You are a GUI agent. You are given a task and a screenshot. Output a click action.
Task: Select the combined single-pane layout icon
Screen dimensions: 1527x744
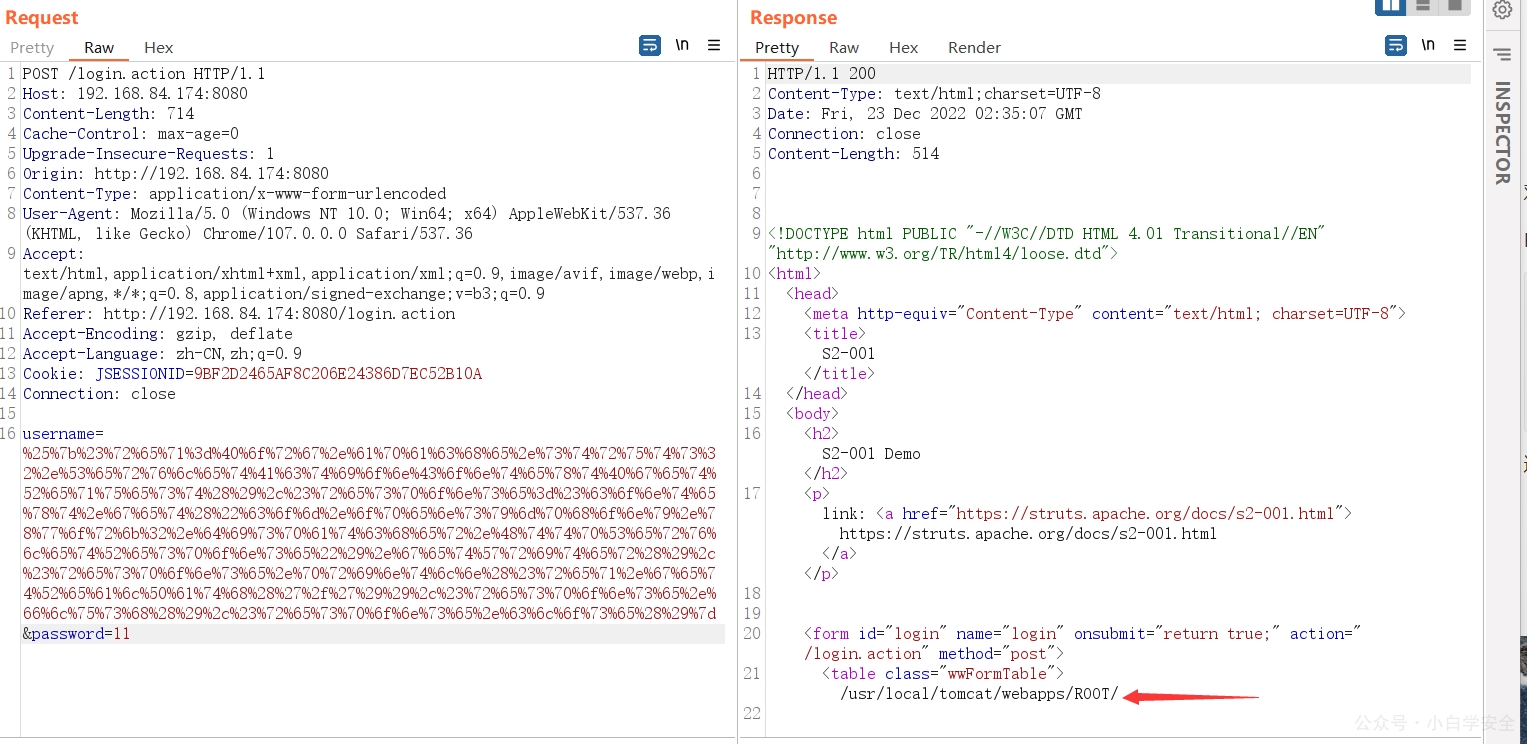1455,6
